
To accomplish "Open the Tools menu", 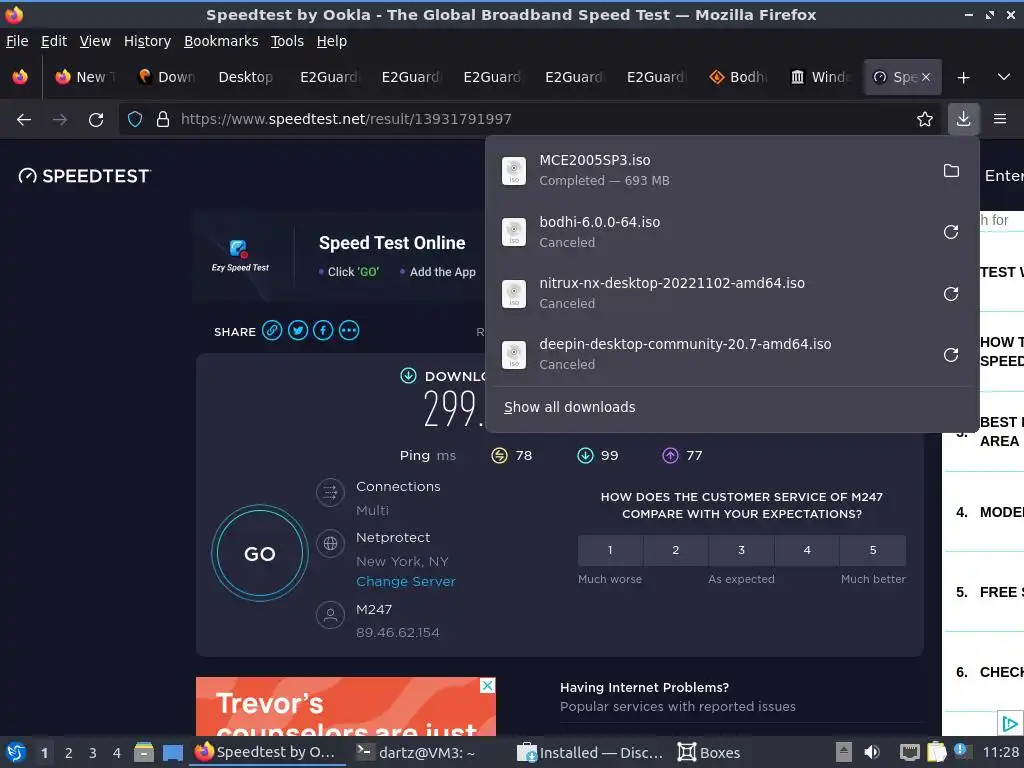I will 287,41.
